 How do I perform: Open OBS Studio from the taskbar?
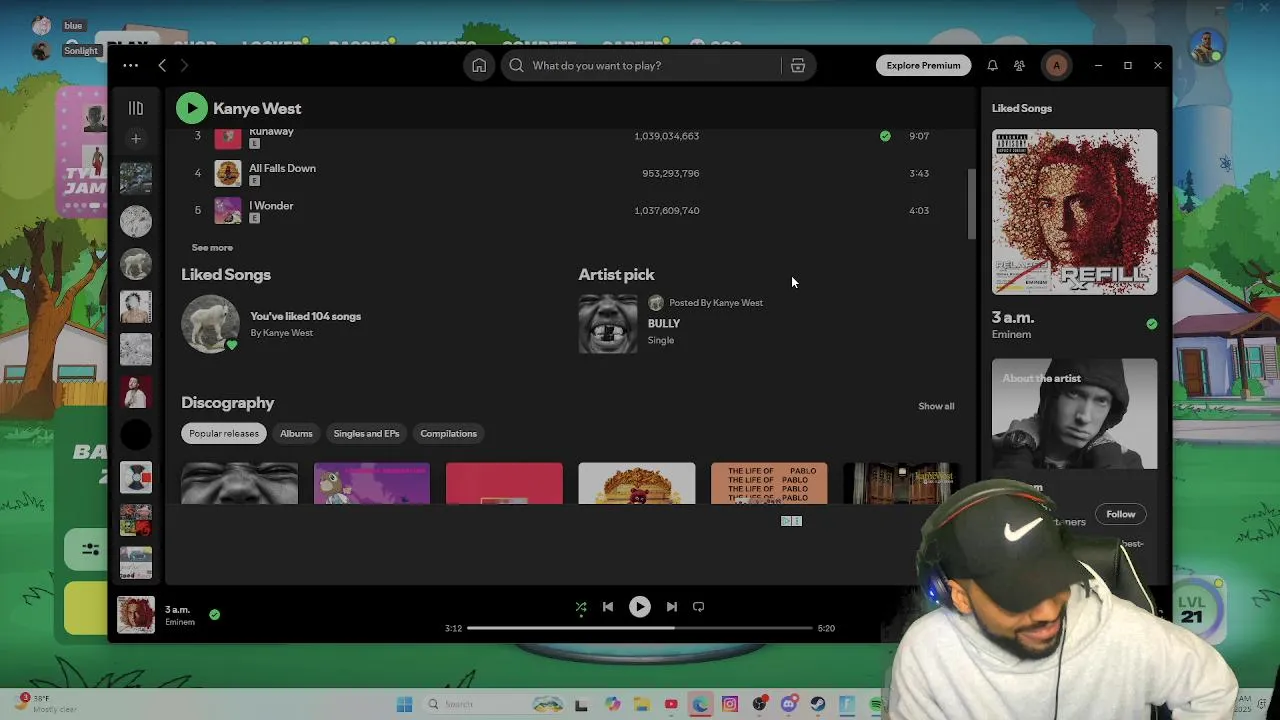759,704
